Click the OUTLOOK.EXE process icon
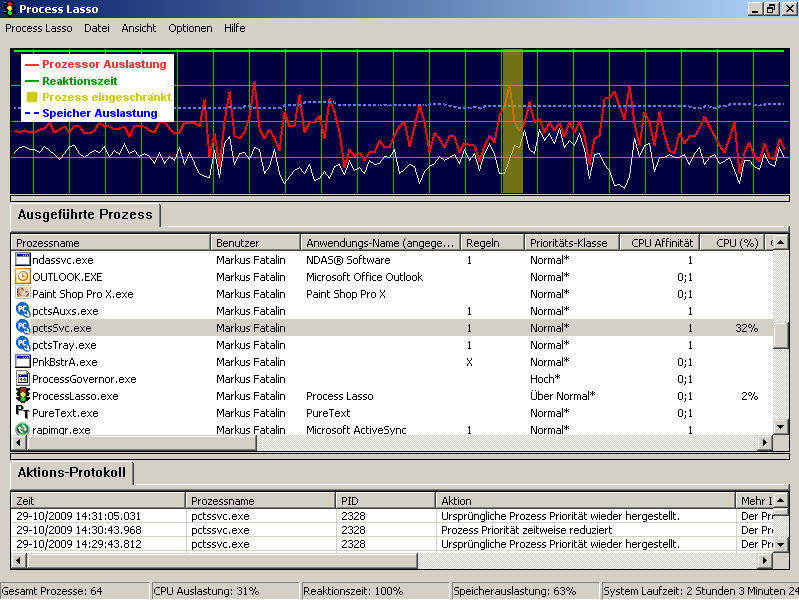Screen dimensions: 799x600 click(x=23, y=277)
